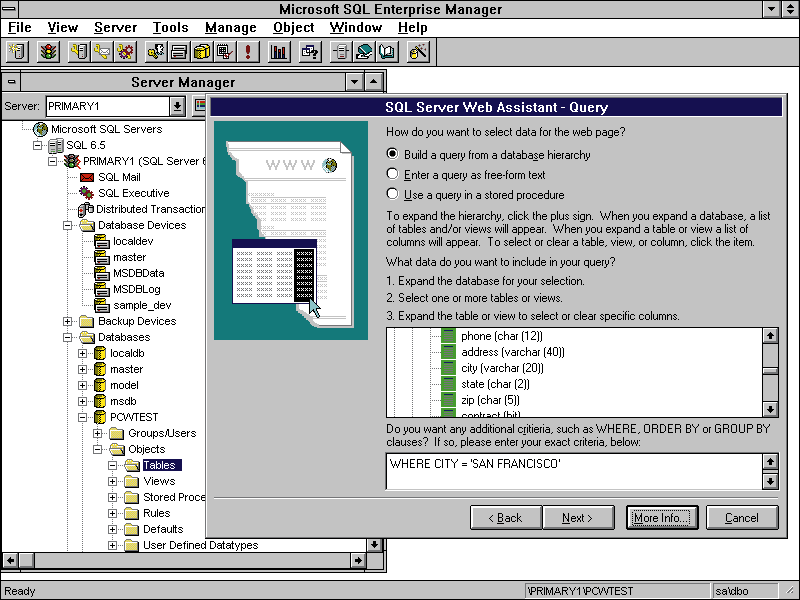Select the Tables folder in tree

pyautogui.click(x=160, y=465)
